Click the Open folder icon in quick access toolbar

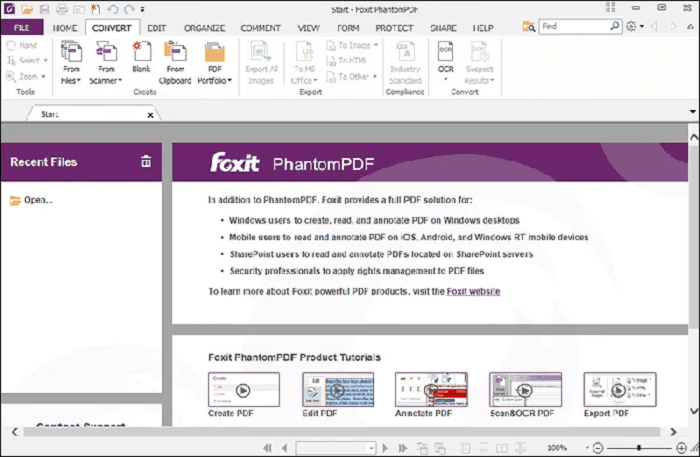click(27, 9)
